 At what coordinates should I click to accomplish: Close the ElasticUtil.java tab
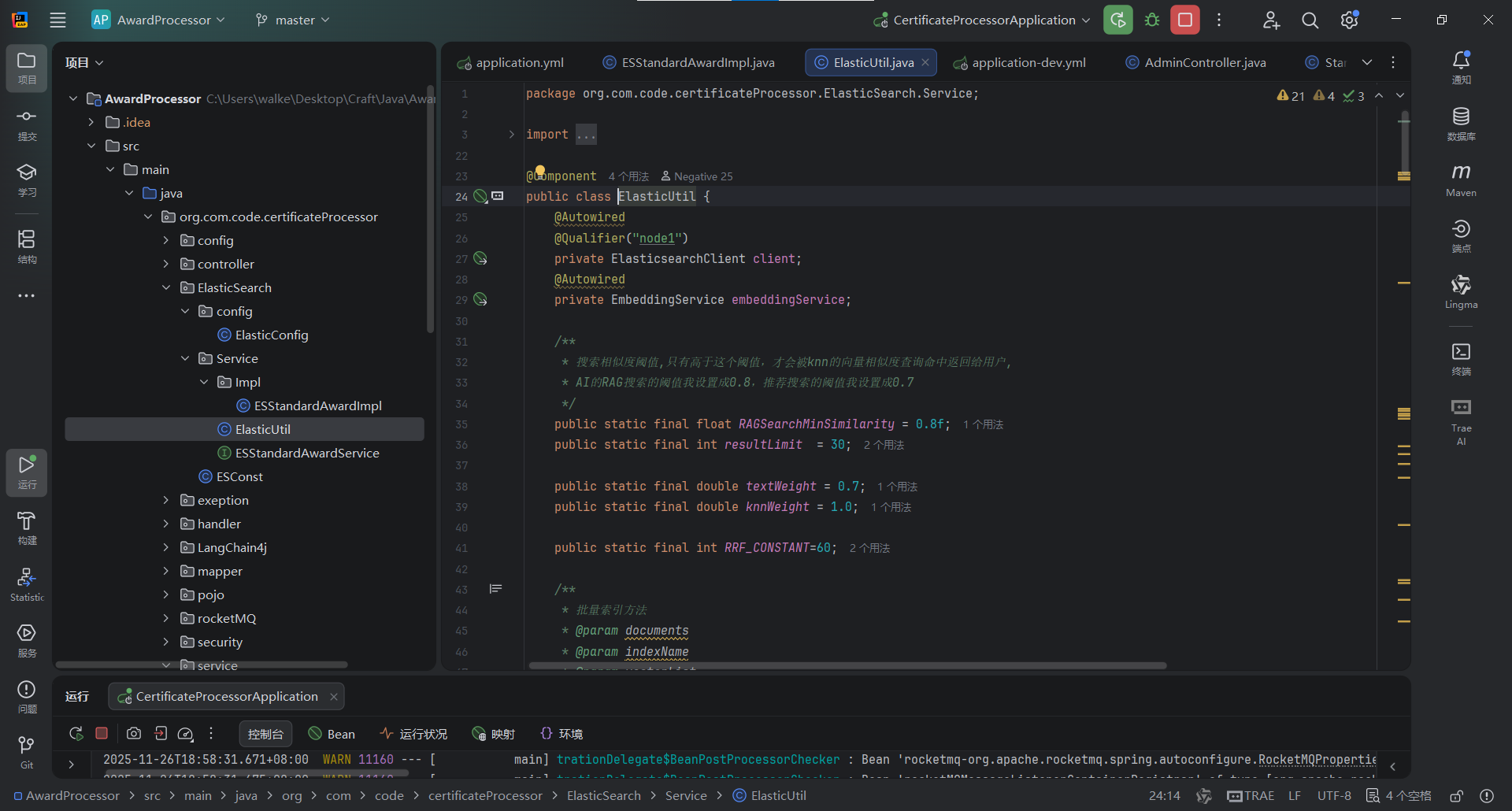925,62
